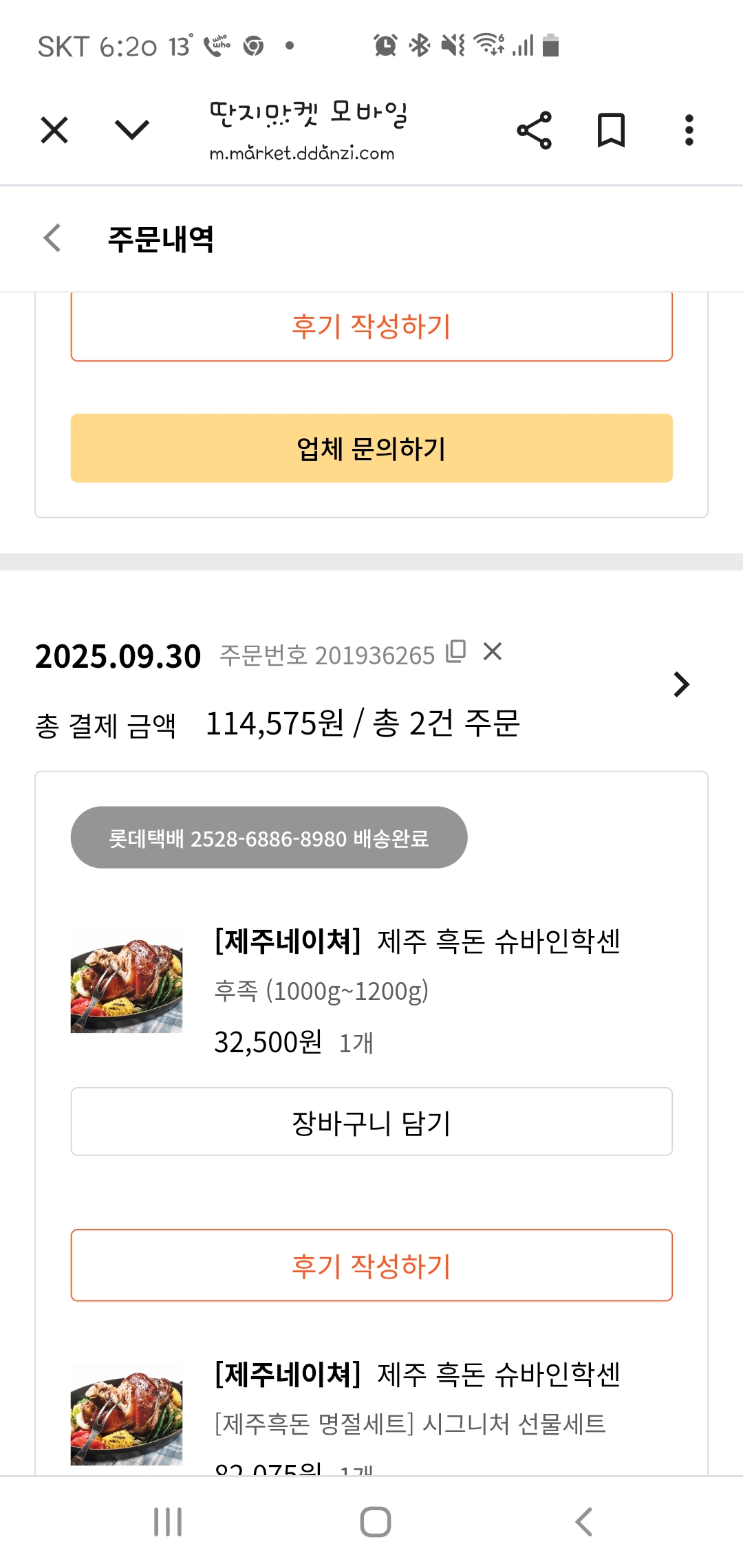This screenshot has height=1568, width=743.
Task: Open the three-dot browser menu
Action: tap(689, 130)
